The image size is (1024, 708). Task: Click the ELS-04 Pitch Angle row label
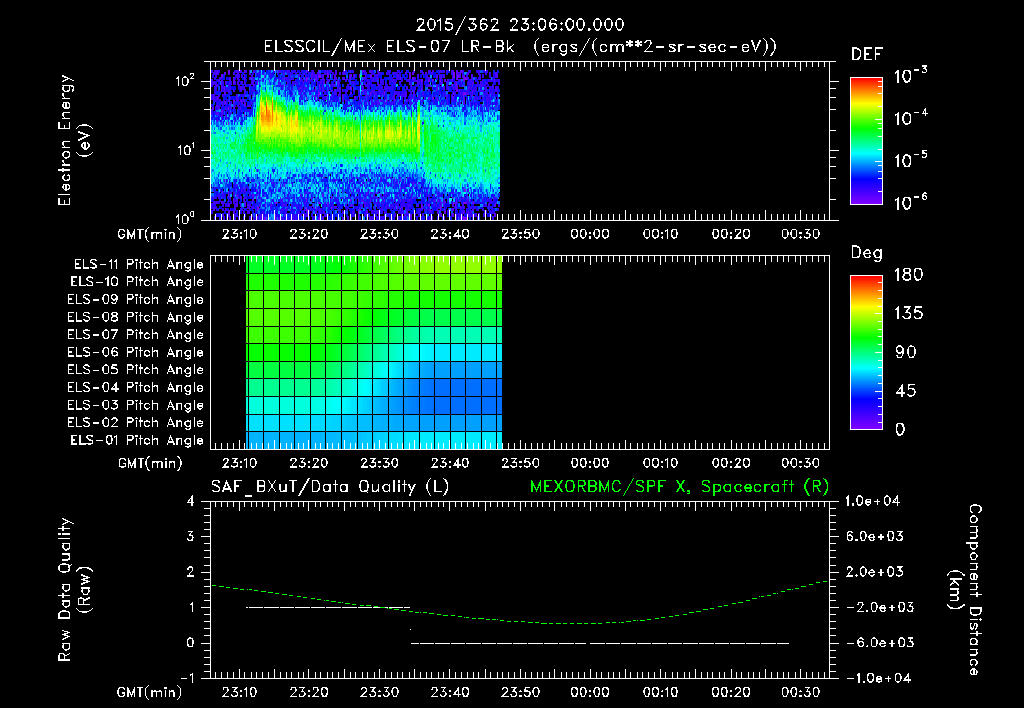coord(136,387)
